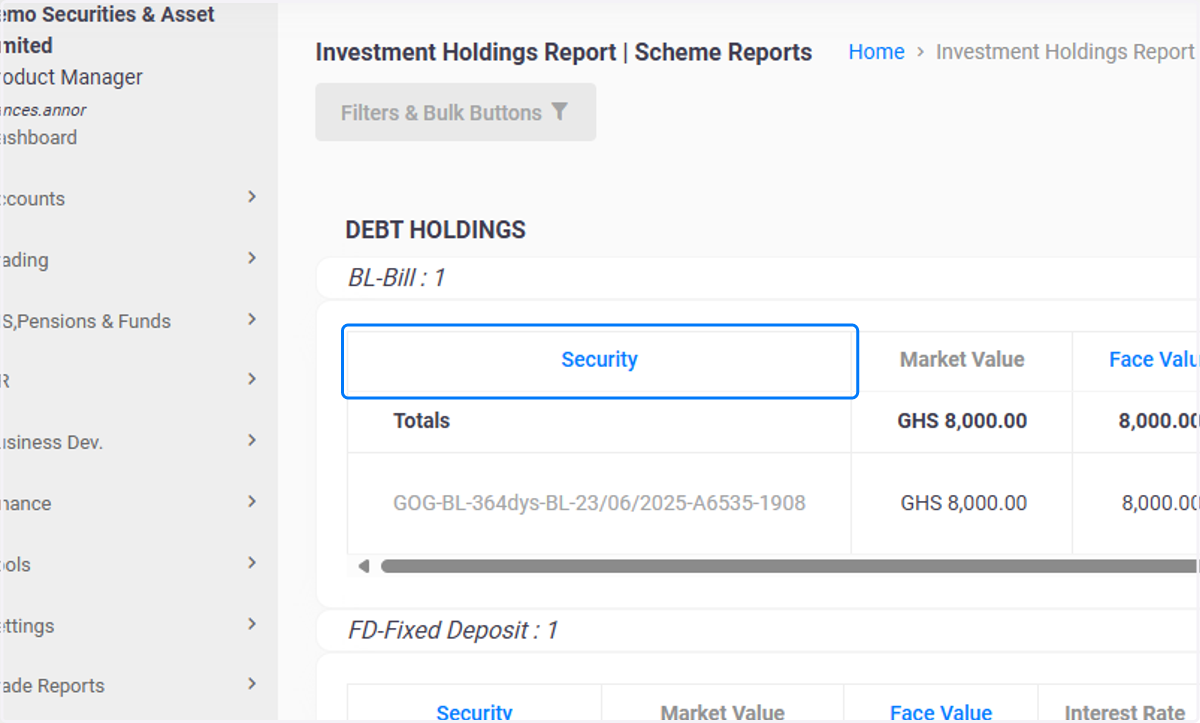The image size is (1200, 723).
Task: Open the Dashboard sidebar item
Action: [x=38, y=138]
